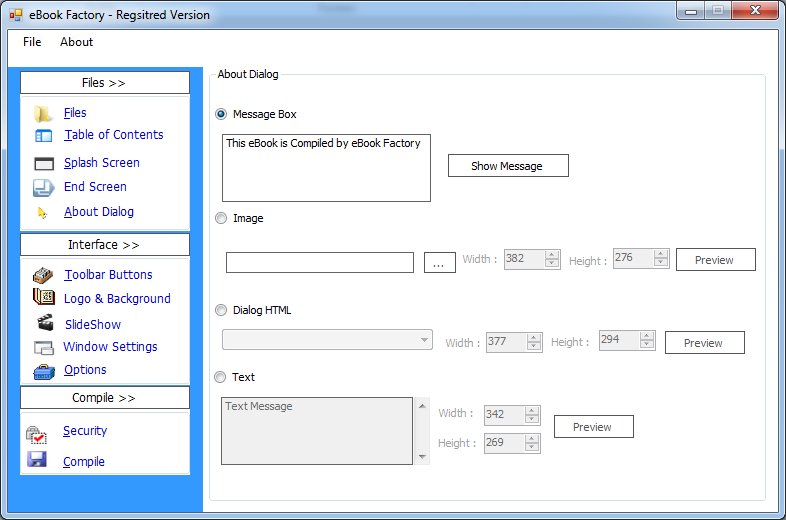Increase Dialog HTML Width 377 up arrow
This screenshot has width=786, height=520.
pos(534,338)
